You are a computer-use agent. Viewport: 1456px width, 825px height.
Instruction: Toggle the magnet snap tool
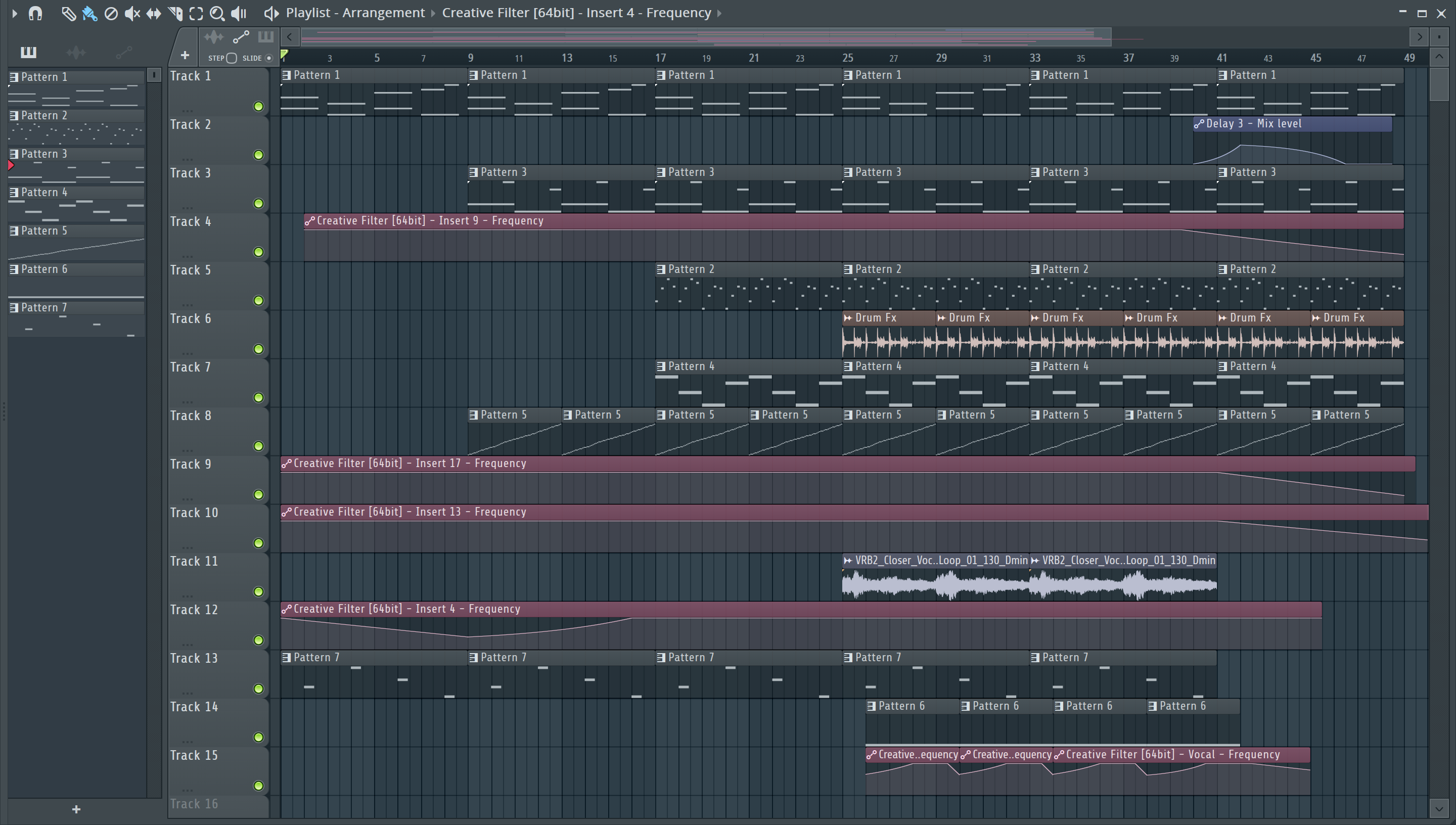click(35, 13)
